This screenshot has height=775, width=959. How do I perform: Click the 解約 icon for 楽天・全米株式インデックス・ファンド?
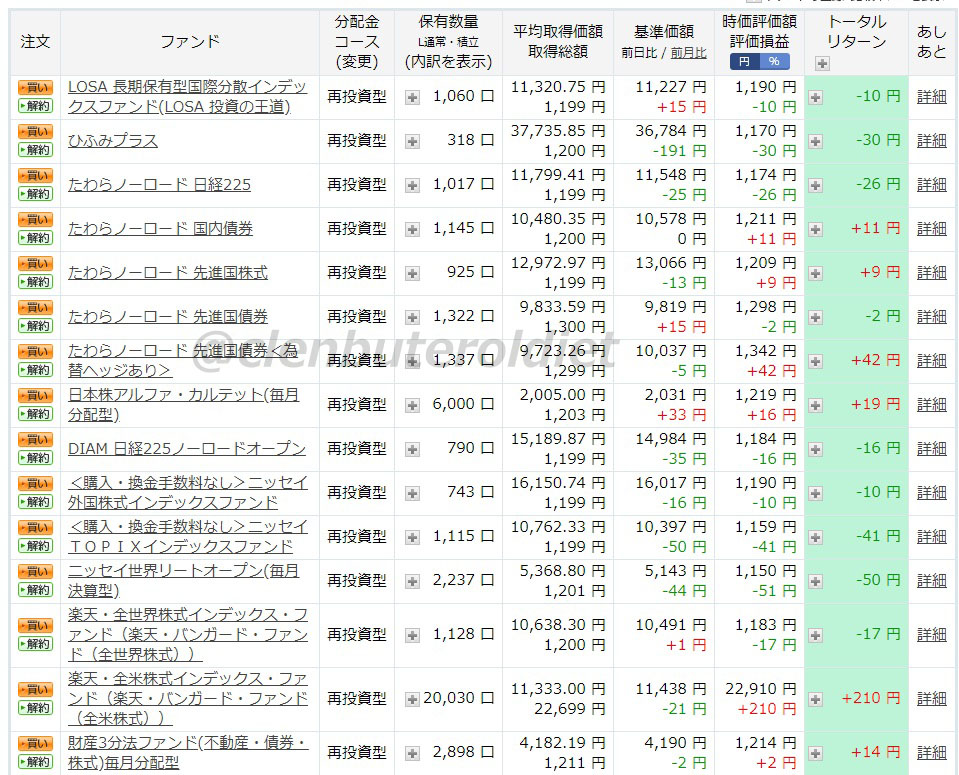click(33, 707)
